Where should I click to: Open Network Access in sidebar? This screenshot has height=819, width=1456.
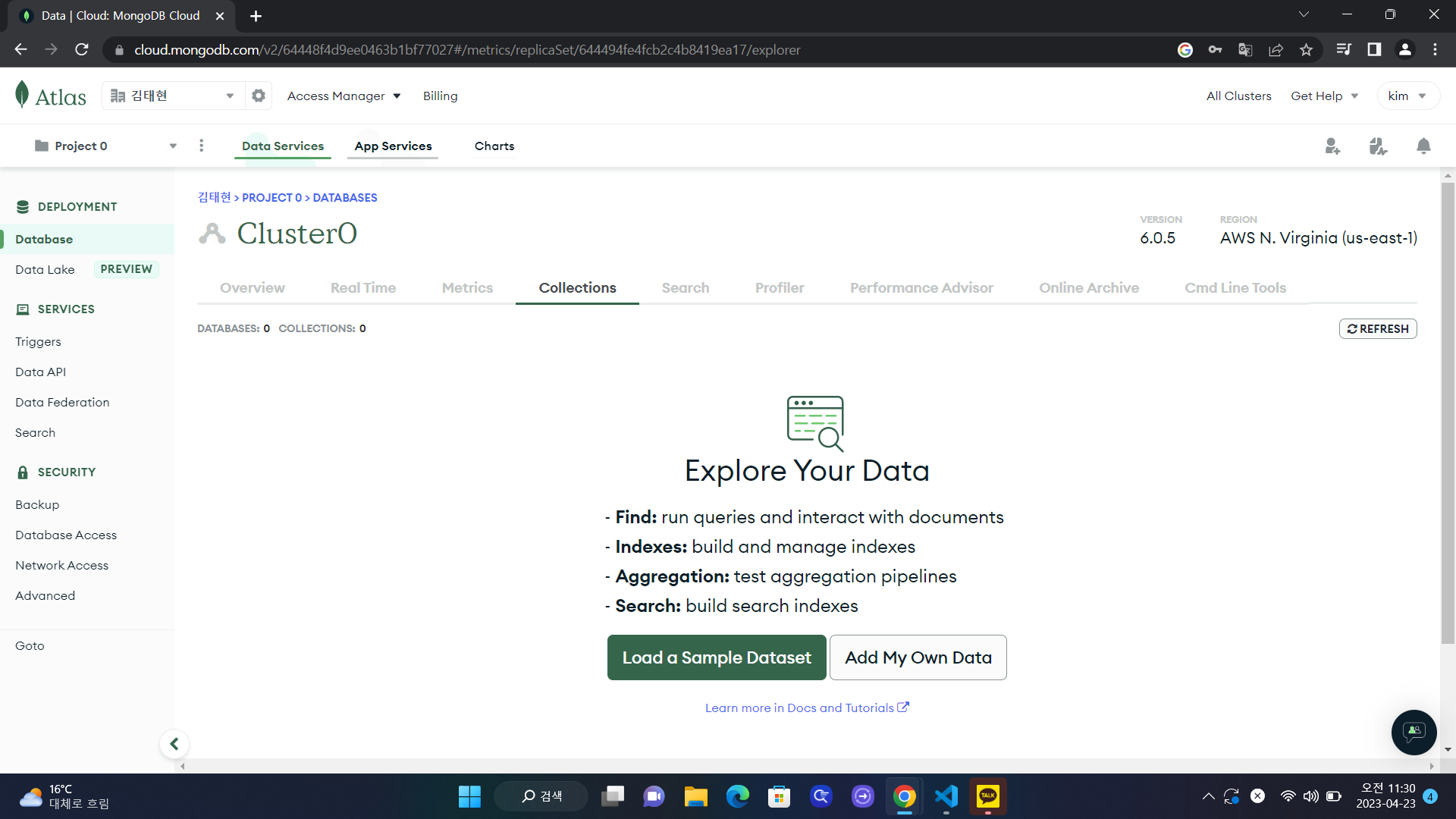pos(61,565)
